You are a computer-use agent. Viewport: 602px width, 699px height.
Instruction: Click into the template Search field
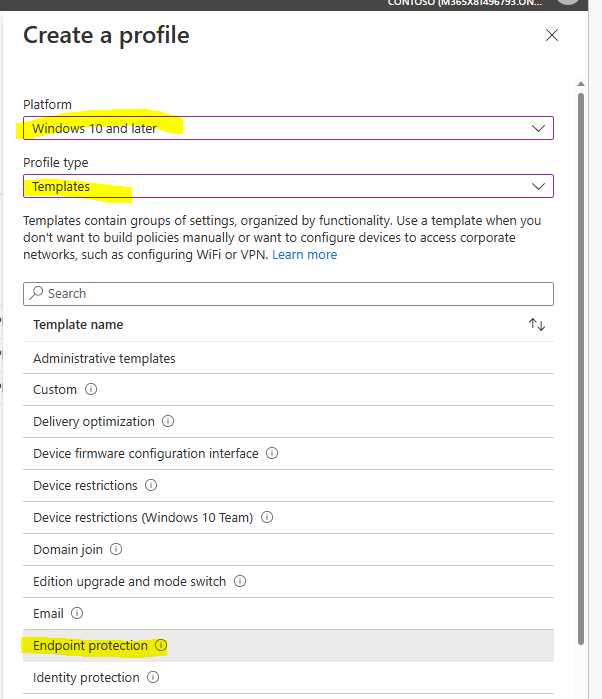pos(288,294)
